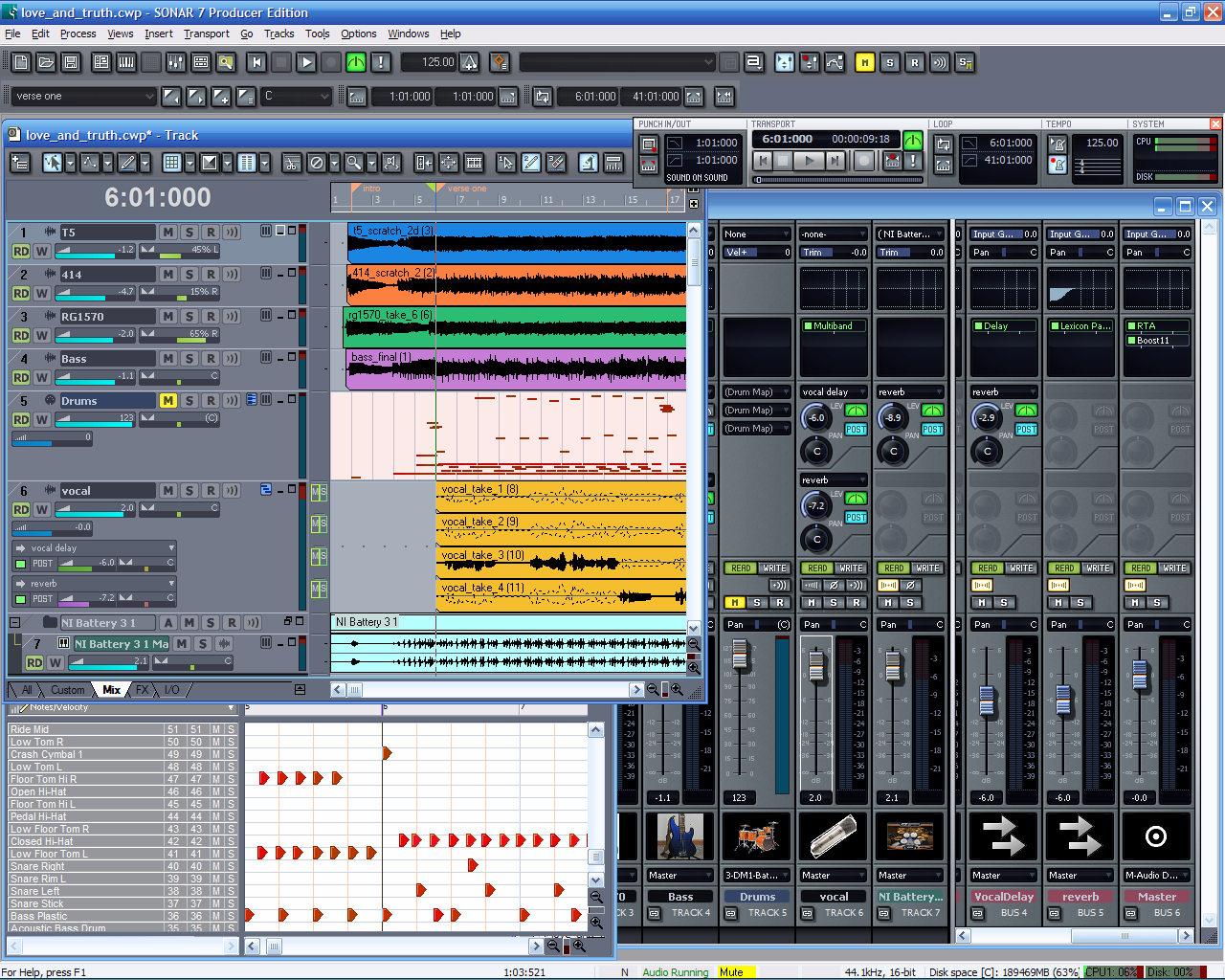Image resolution: width=1225 pixels, height=980 pixels.
Task: Toggle POST on vocal delay send in console
Action: [x=856, y=430]
